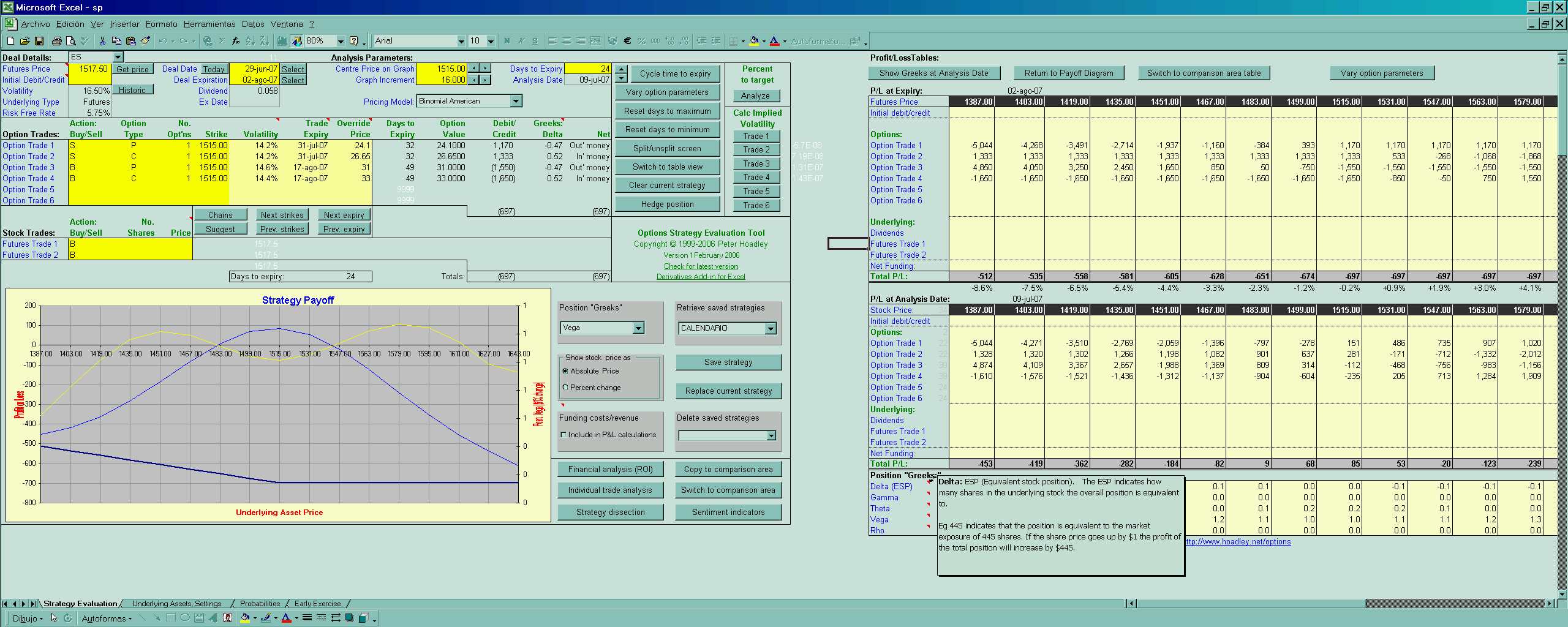Expand the Position Greeks Vega dropdown
The width and height of the screenshot is (1568, 627).
(638, 328)
